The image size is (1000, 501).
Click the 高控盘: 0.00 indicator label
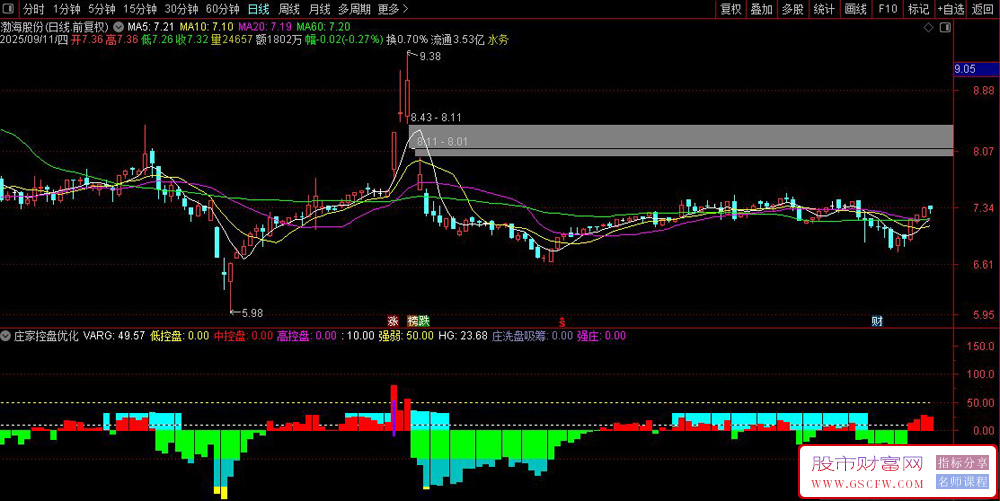click(x=307, y=336)
